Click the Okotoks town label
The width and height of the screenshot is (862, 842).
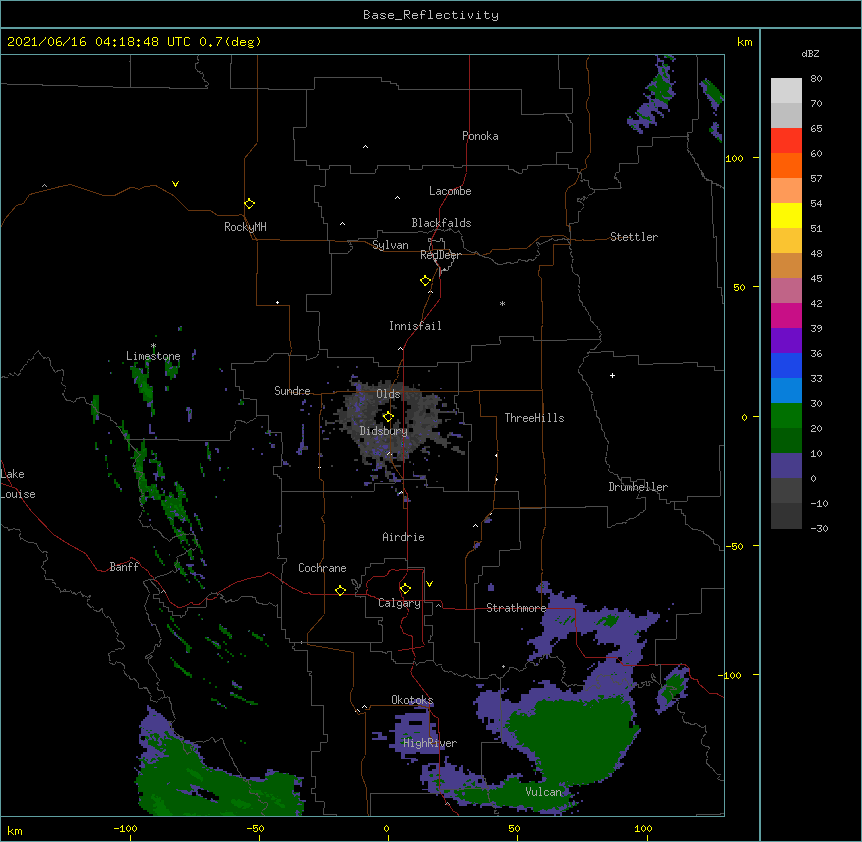coord(412,700)
